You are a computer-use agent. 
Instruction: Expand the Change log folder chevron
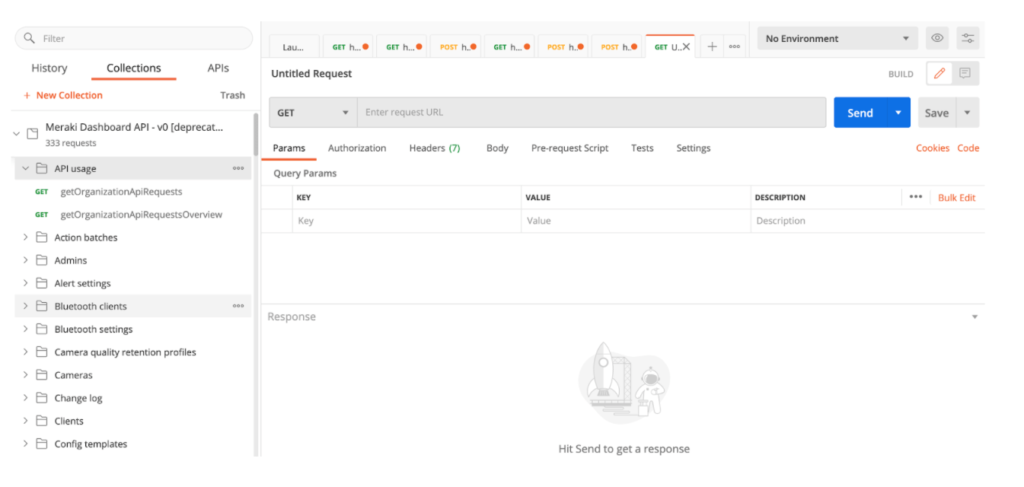pyautogui.click(x=25, y=398)
